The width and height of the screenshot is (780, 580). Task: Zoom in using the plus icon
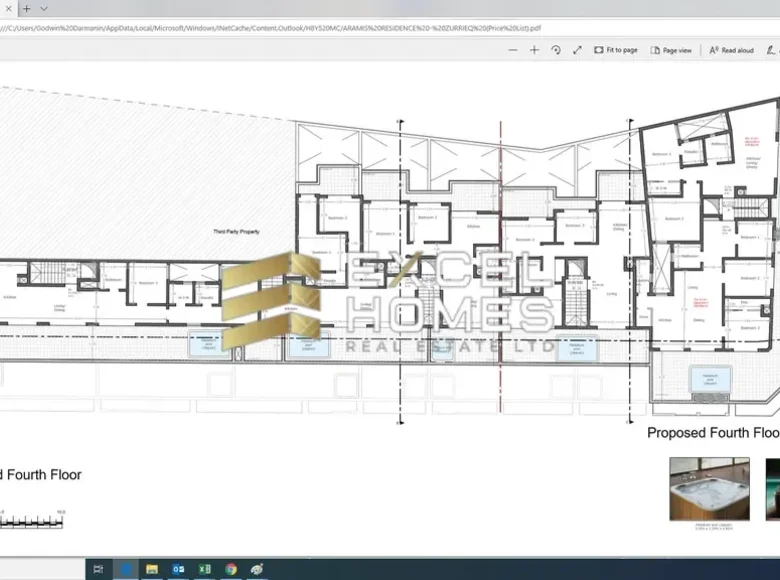point(534,50)
